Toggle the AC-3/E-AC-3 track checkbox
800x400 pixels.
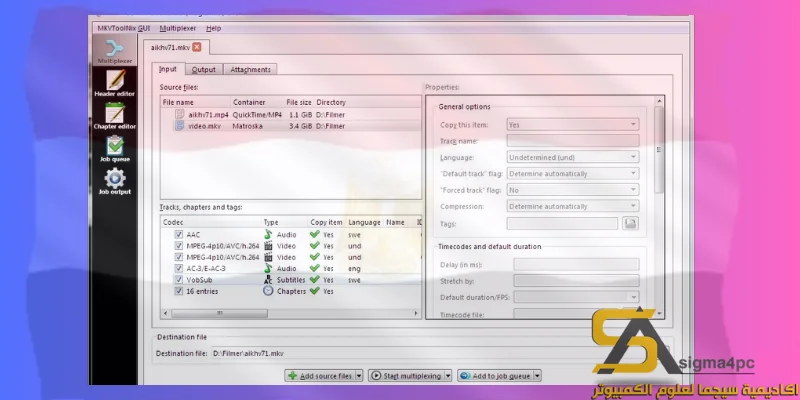click(179, 268)
